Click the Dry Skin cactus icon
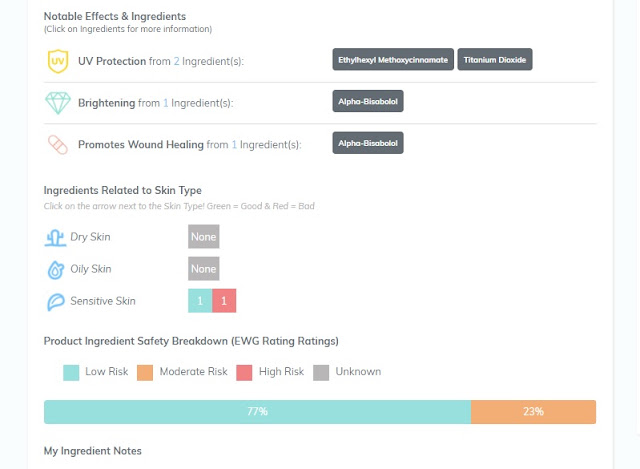The image size is (640, 469). click(55, 238)
